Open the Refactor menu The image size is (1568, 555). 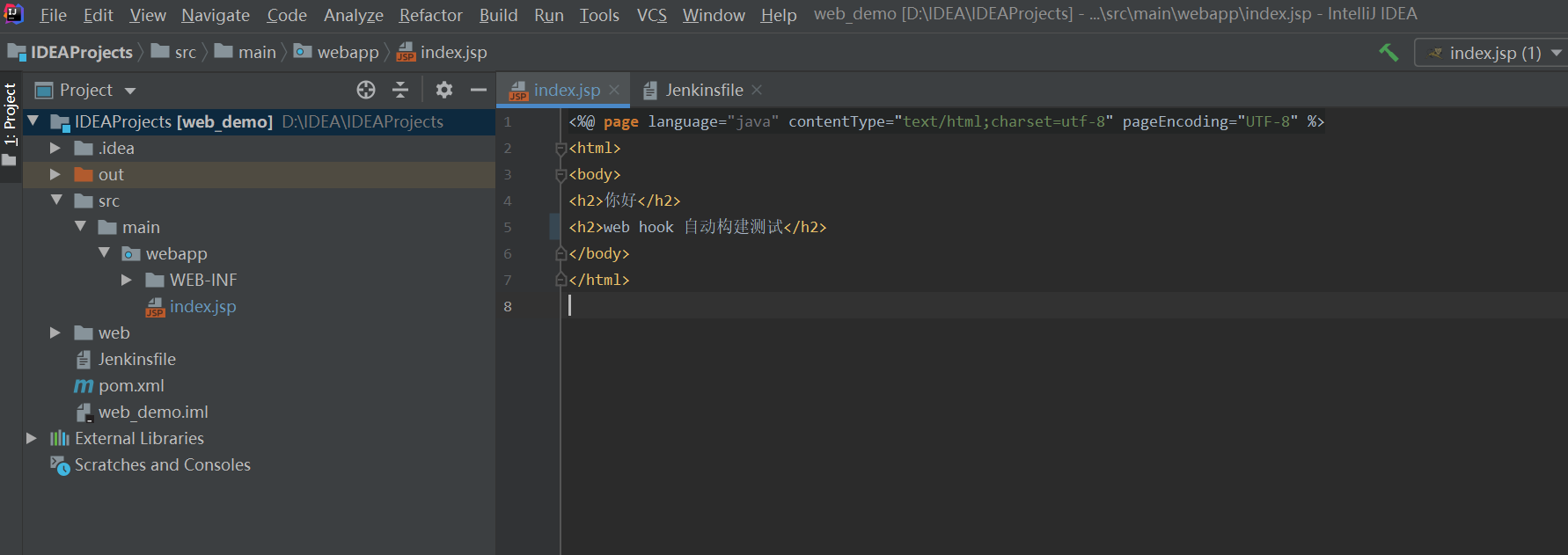coord(431,15)
